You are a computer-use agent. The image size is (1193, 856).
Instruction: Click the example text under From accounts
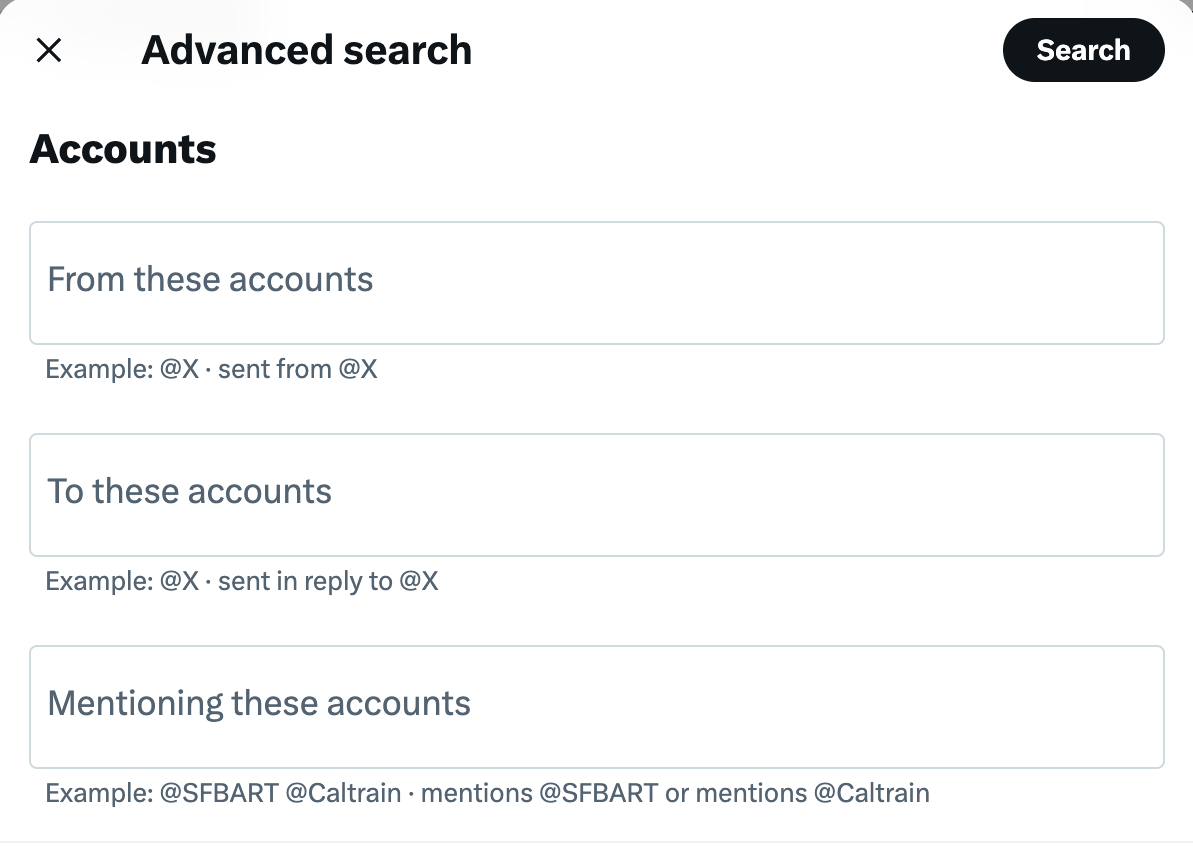211,369
